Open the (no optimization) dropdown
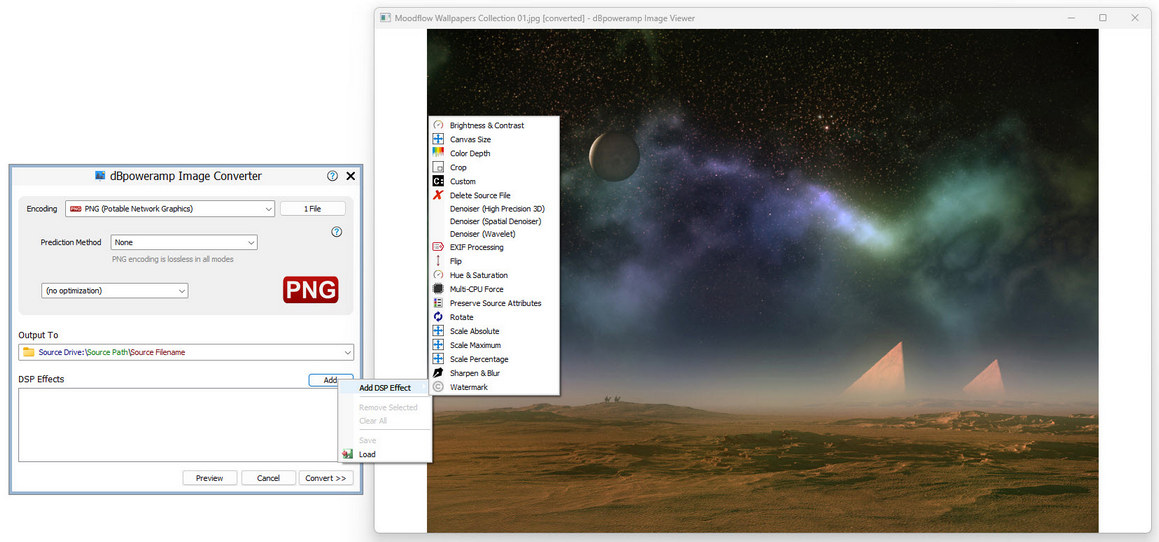Viewport: 1159px width, 542px height. click(115, 291)
